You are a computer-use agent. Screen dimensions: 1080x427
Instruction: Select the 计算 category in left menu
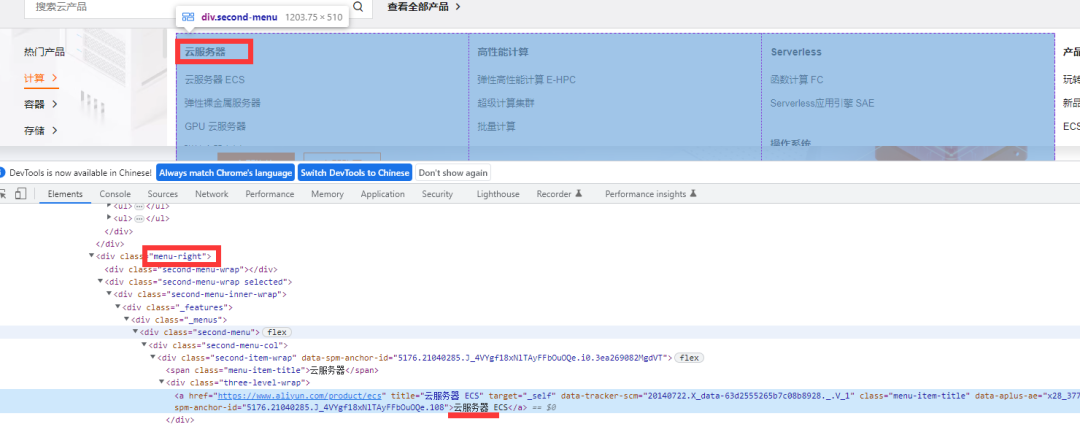[41, 78]
